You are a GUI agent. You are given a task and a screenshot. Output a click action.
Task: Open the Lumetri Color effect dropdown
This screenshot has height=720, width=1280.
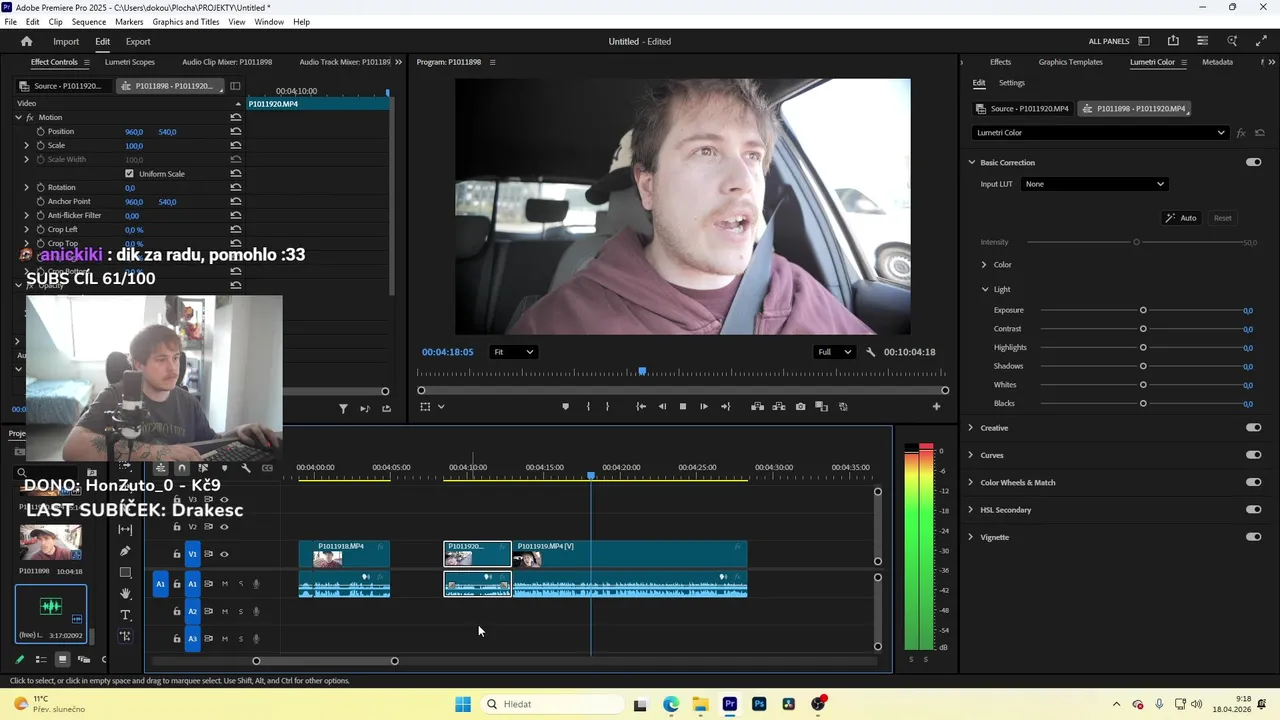click(1100, 132)
